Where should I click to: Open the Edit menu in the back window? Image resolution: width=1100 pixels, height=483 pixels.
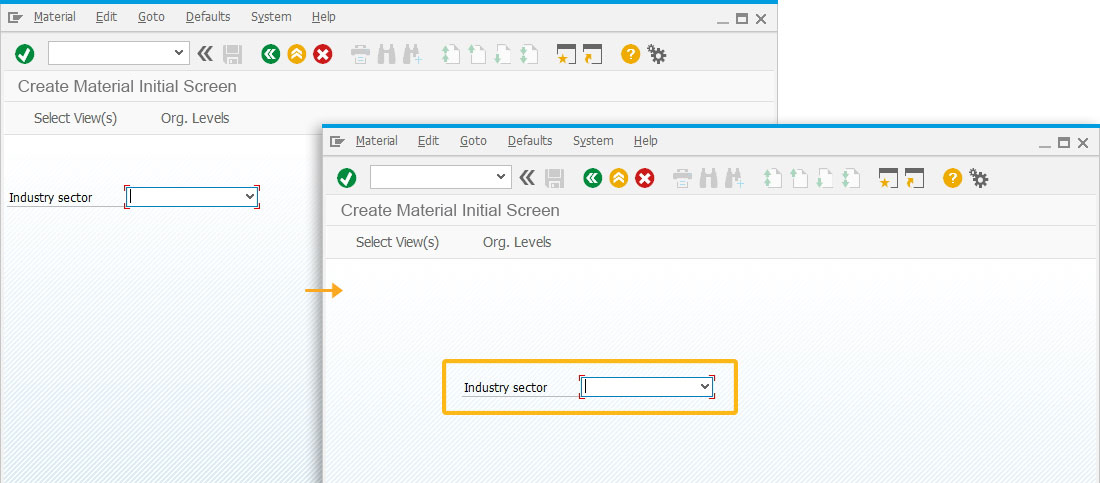point(107,17)
